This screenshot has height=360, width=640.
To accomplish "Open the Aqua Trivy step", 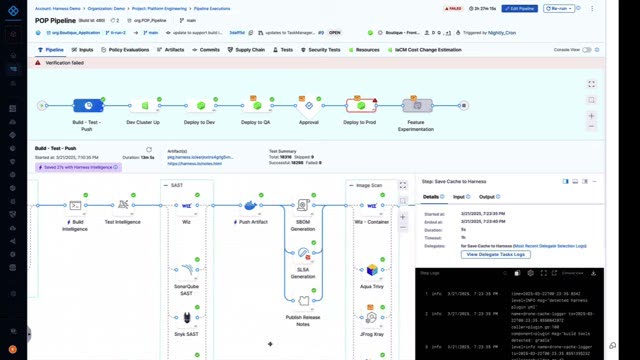I will (x=372, y=270).
